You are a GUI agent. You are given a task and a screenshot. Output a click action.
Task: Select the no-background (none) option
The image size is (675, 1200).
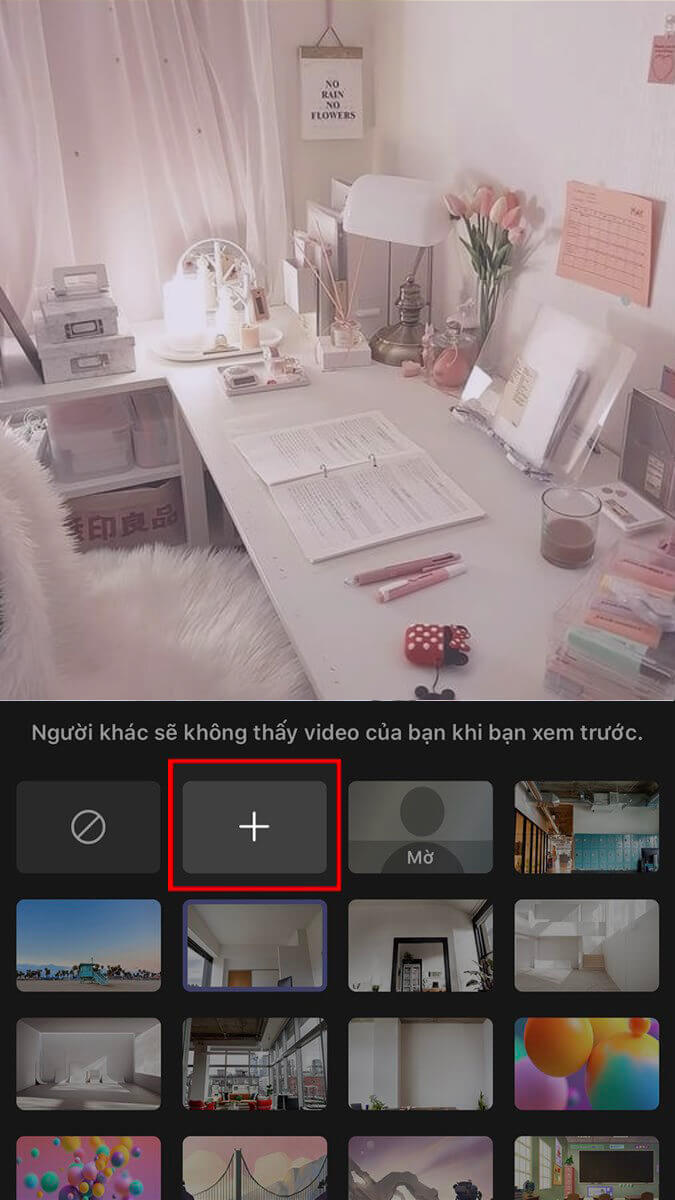pos(88,827)
